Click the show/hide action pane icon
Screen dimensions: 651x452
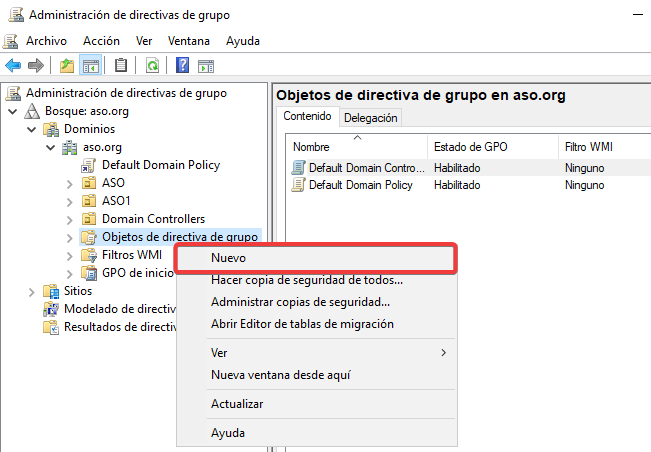[206, 65]
